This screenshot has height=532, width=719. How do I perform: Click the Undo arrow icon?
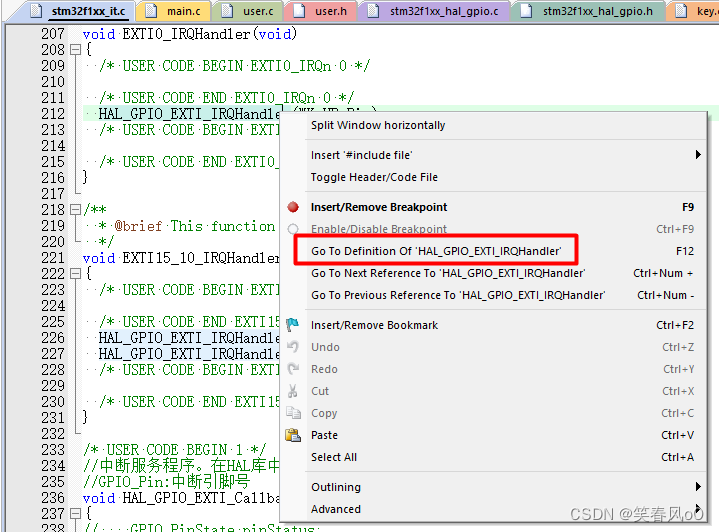(x=293, y=347)
